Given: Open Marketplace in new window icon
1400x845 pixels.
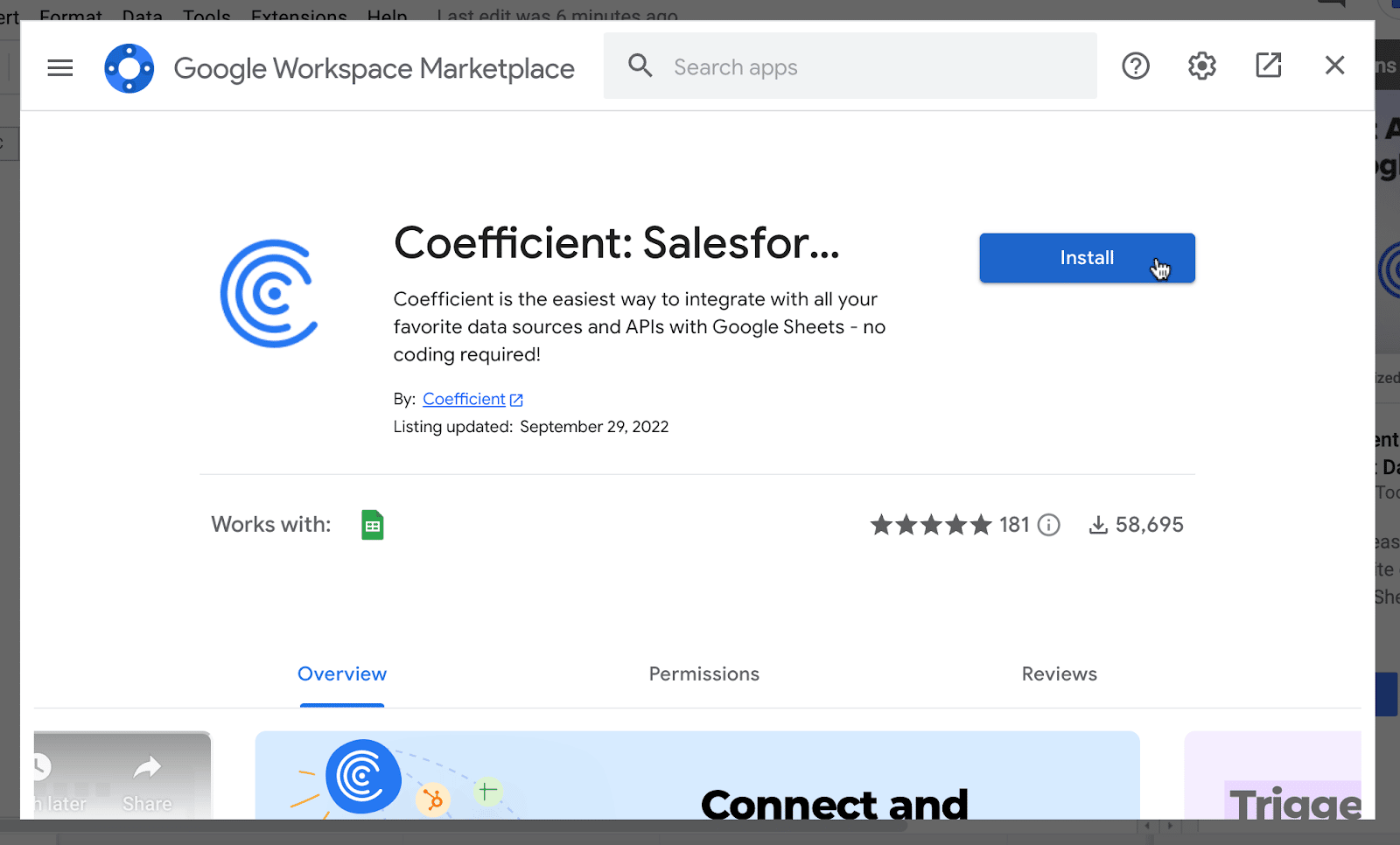Looking at the screenshot, I should point(1269,65).
